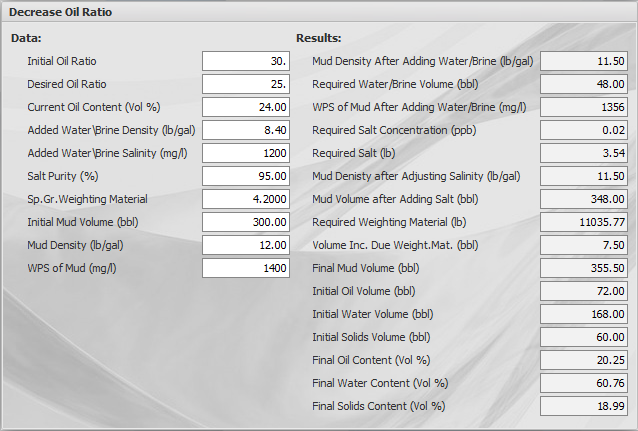Select the Mud Volume after Adding Salt result
Screen dimensions: 638x431
(x=584, y=199)
